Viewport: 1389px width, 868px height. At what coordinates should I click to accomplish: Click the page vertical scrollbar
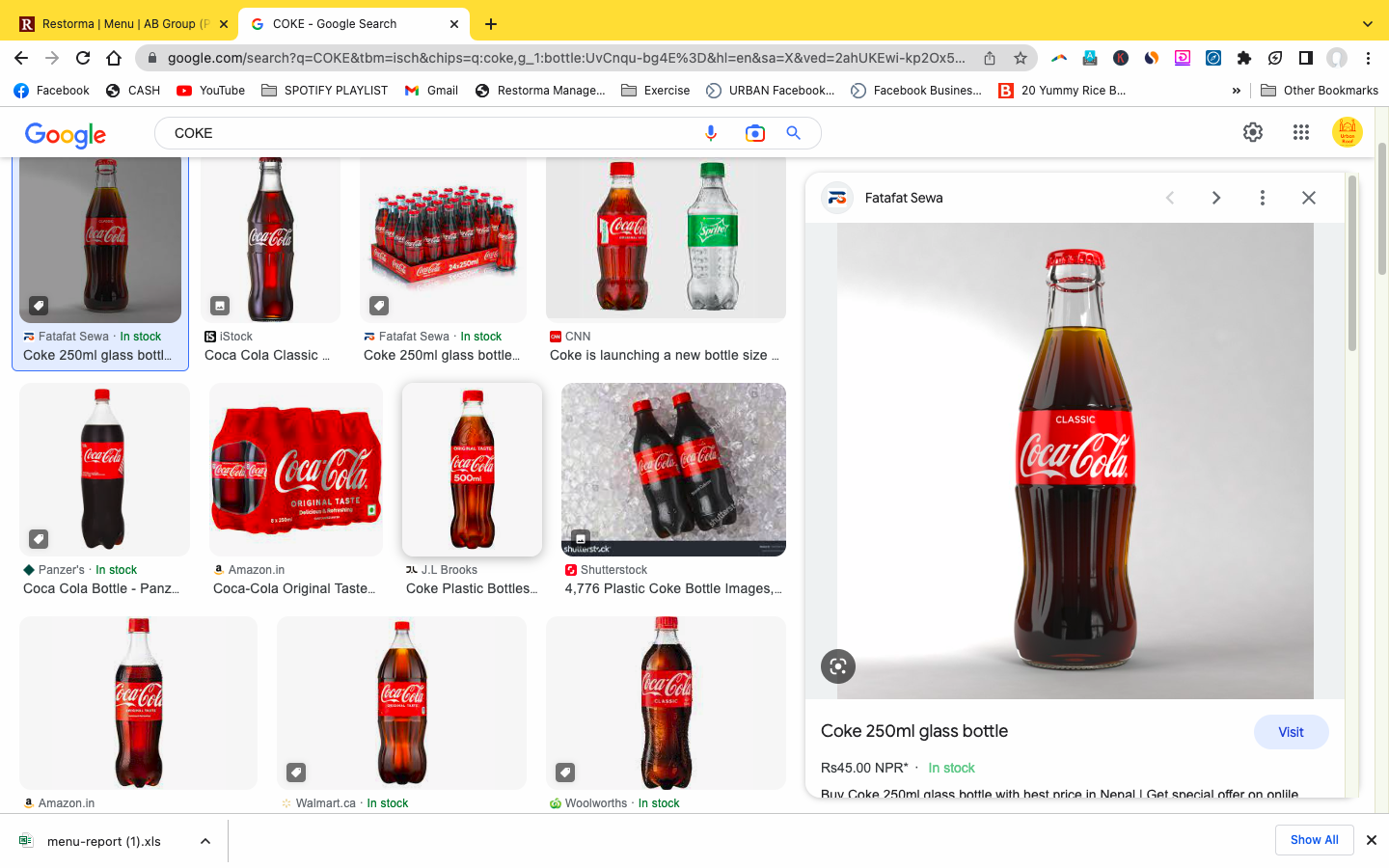click(x=1382, y=207)
